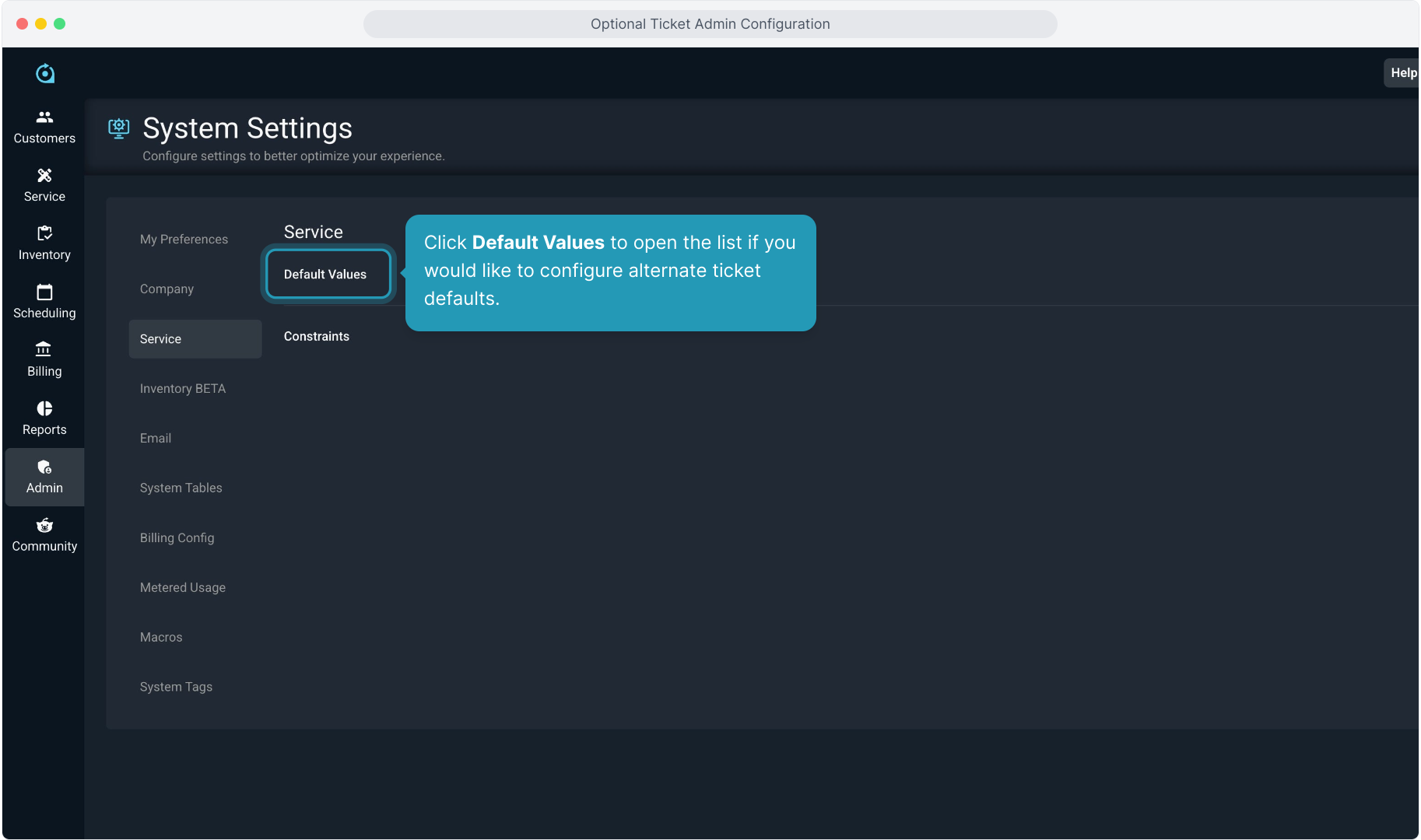Open the Reports pie chart icon
Image resolution: width=1421 pixels, height=840 pixels.
pyautogui.click(x=44, y=408)
